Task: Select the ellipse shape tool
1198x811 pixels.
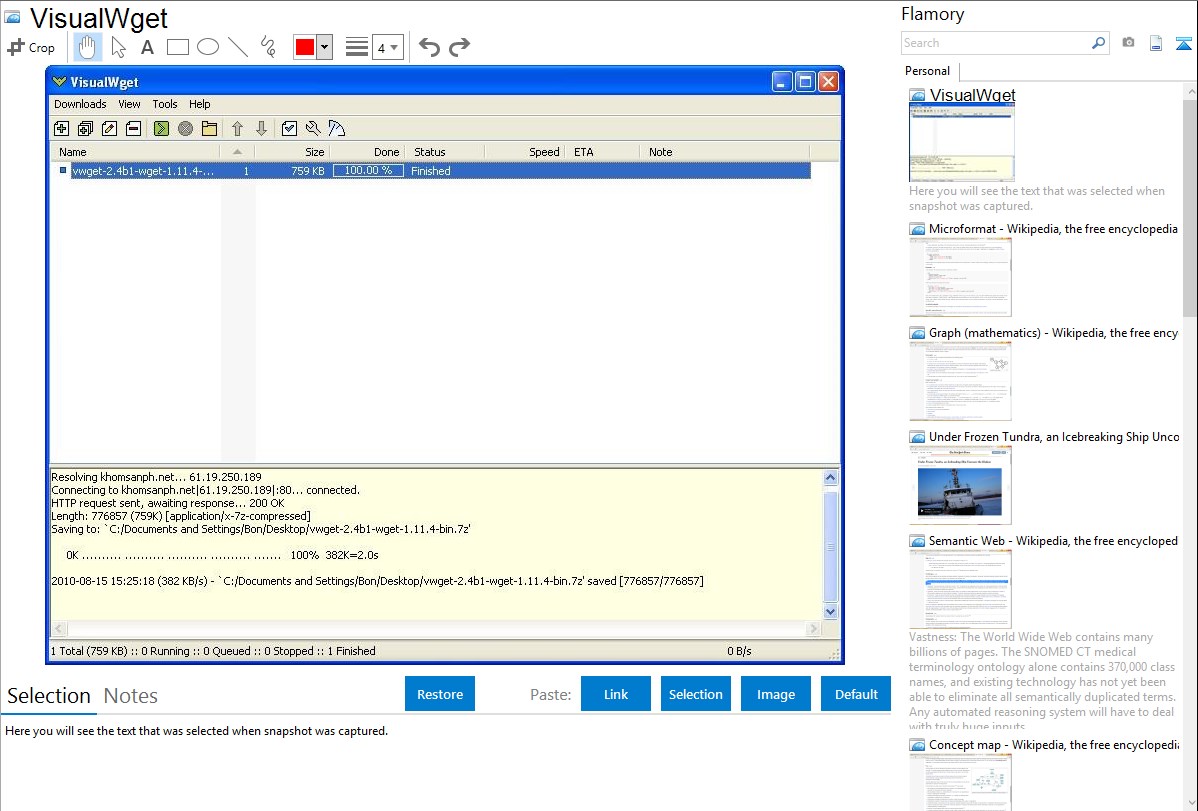Action: (208, 47)
